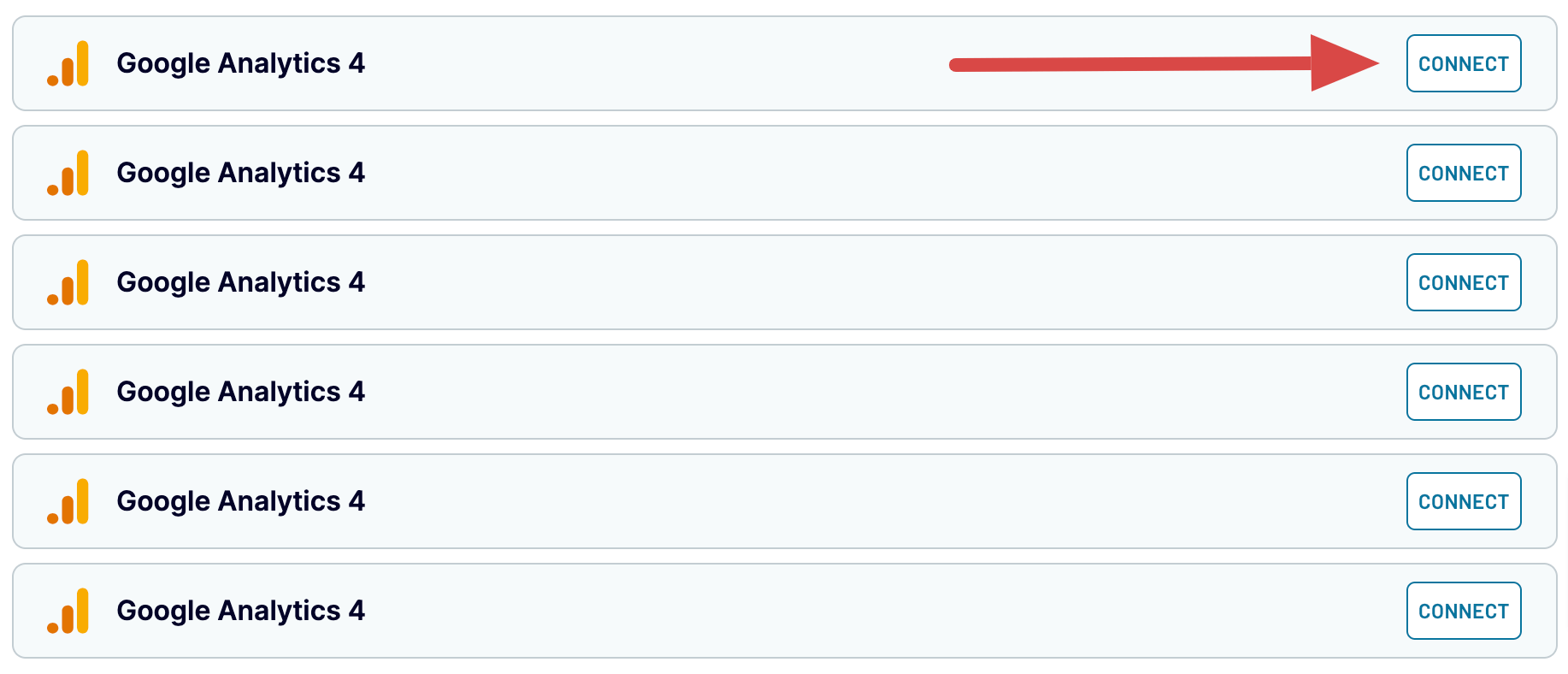
Task: Click the CONNECT button the red arrow points to
Action: (1464, 63)
